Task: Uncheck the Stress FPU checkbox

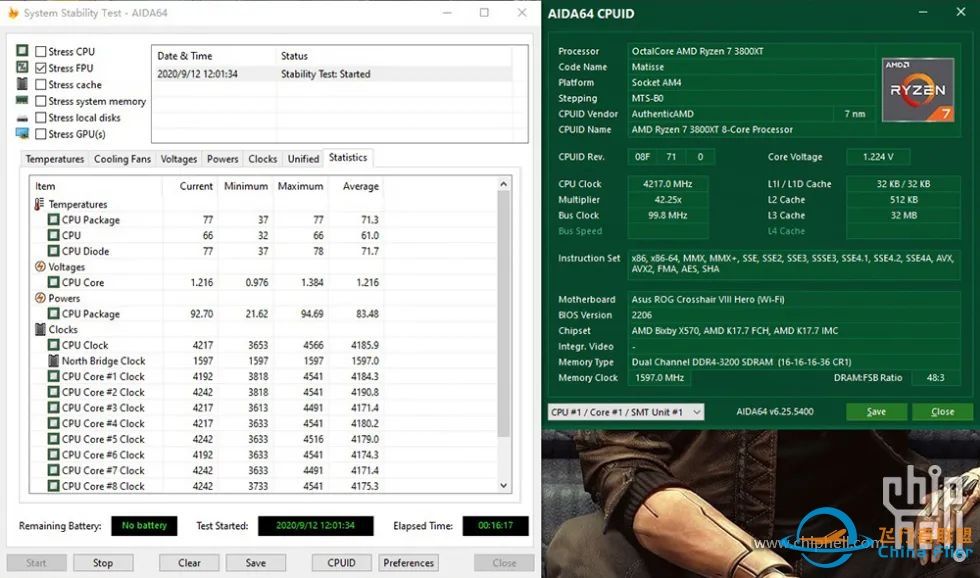Action: click(41, 67)
